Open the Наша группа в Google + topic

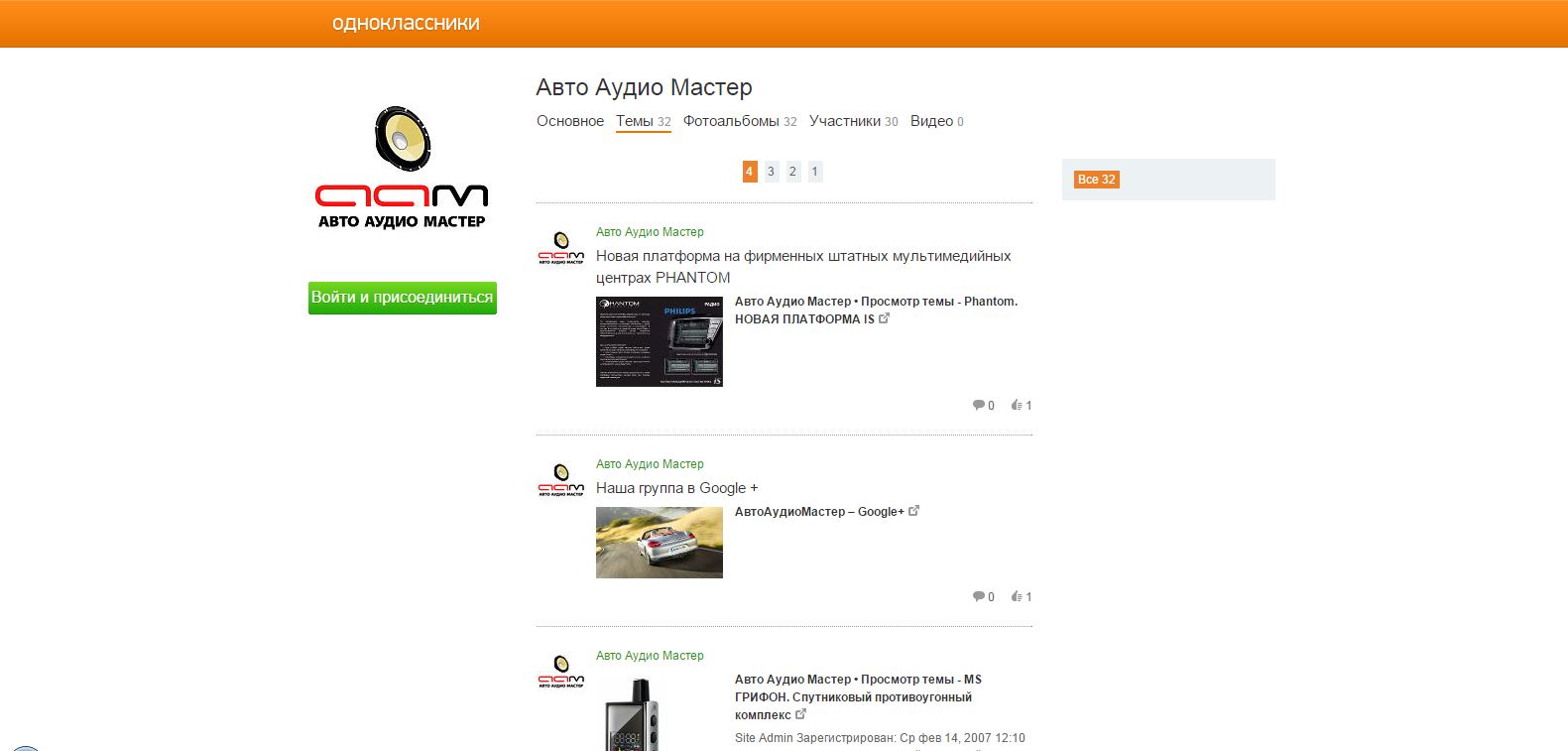(677, 488)
